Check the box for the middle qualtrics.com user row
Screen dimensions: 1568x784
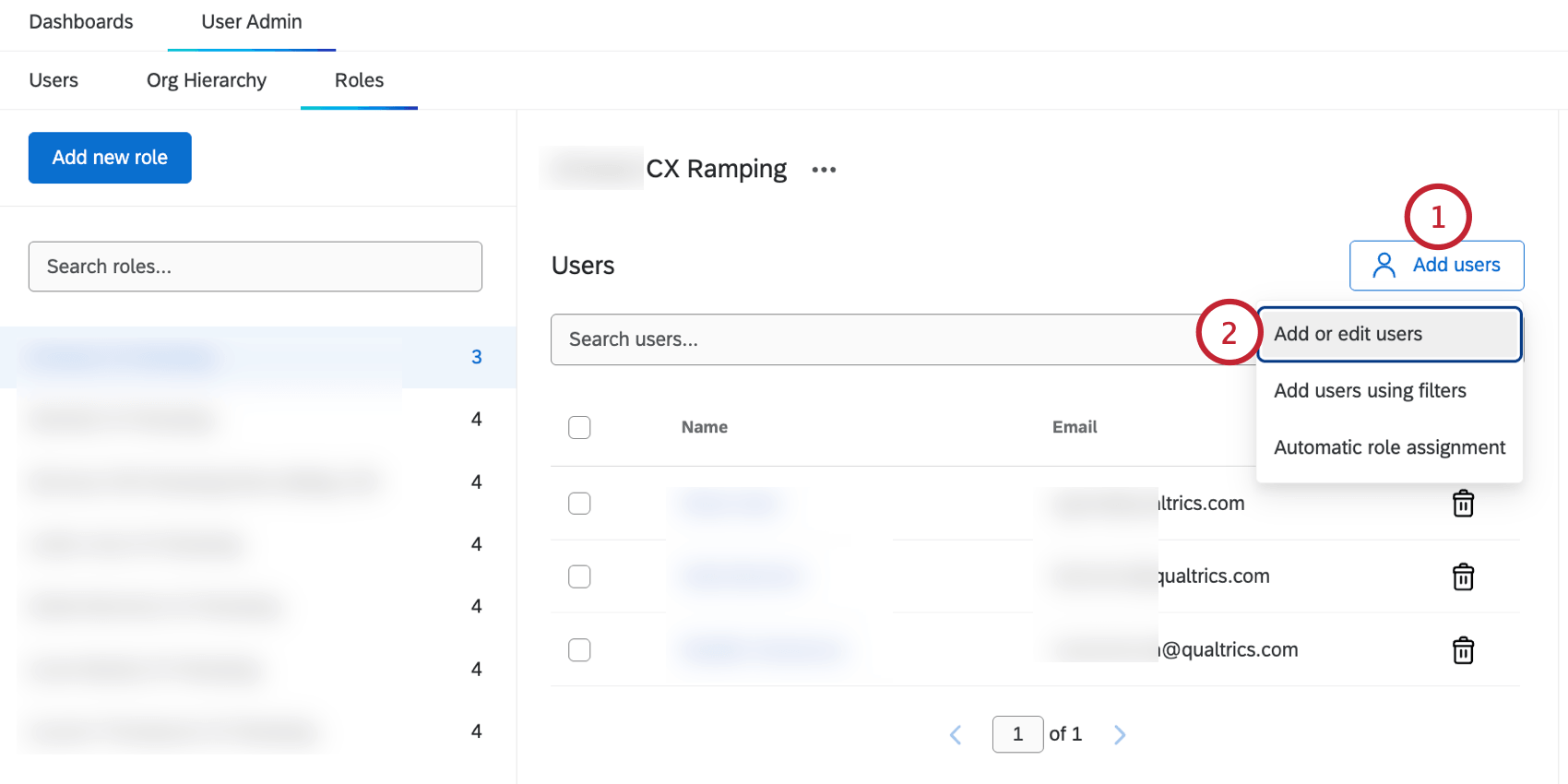point(579,576)
